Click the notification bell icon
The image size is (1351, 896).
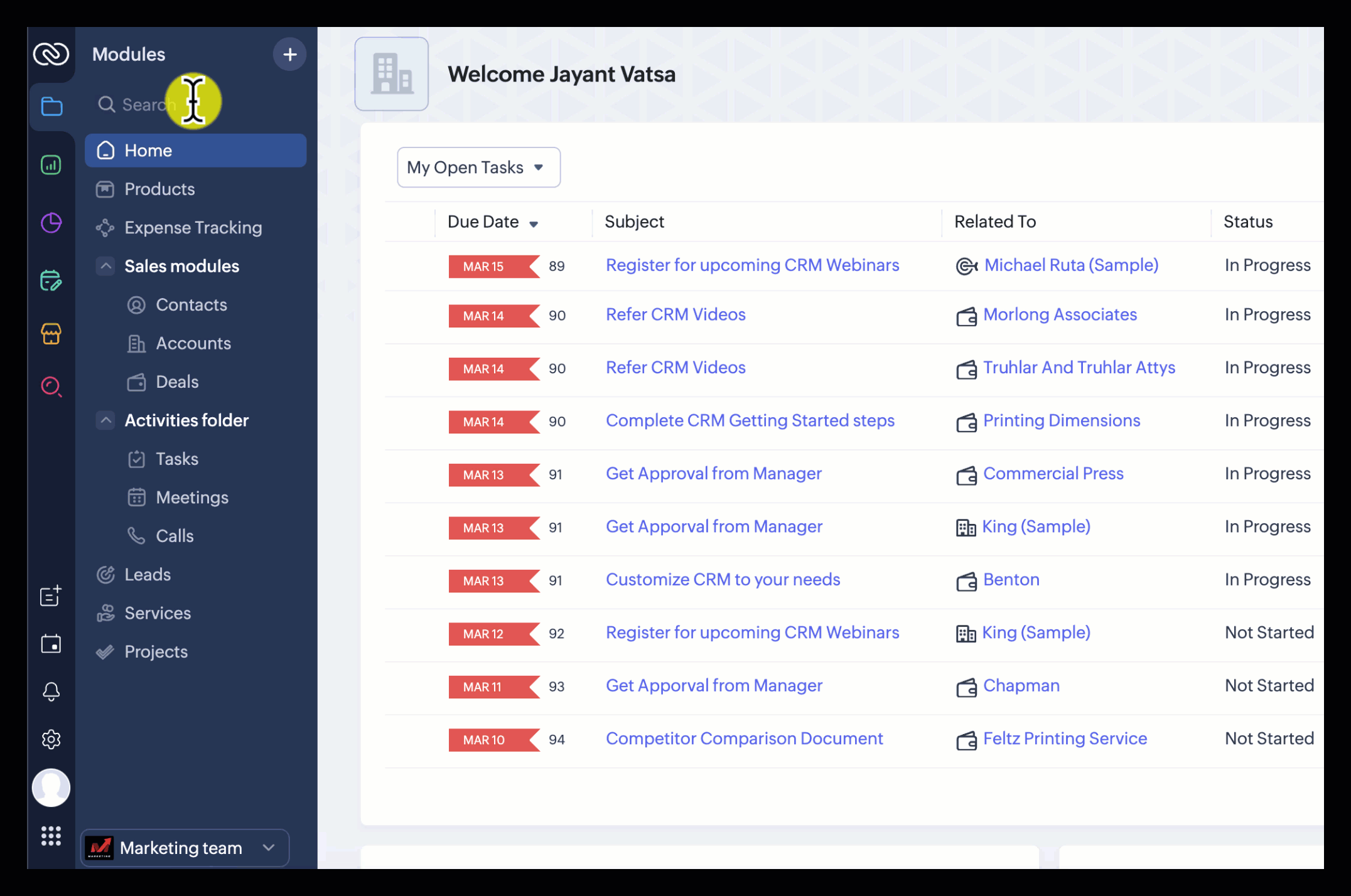[51, 691]
